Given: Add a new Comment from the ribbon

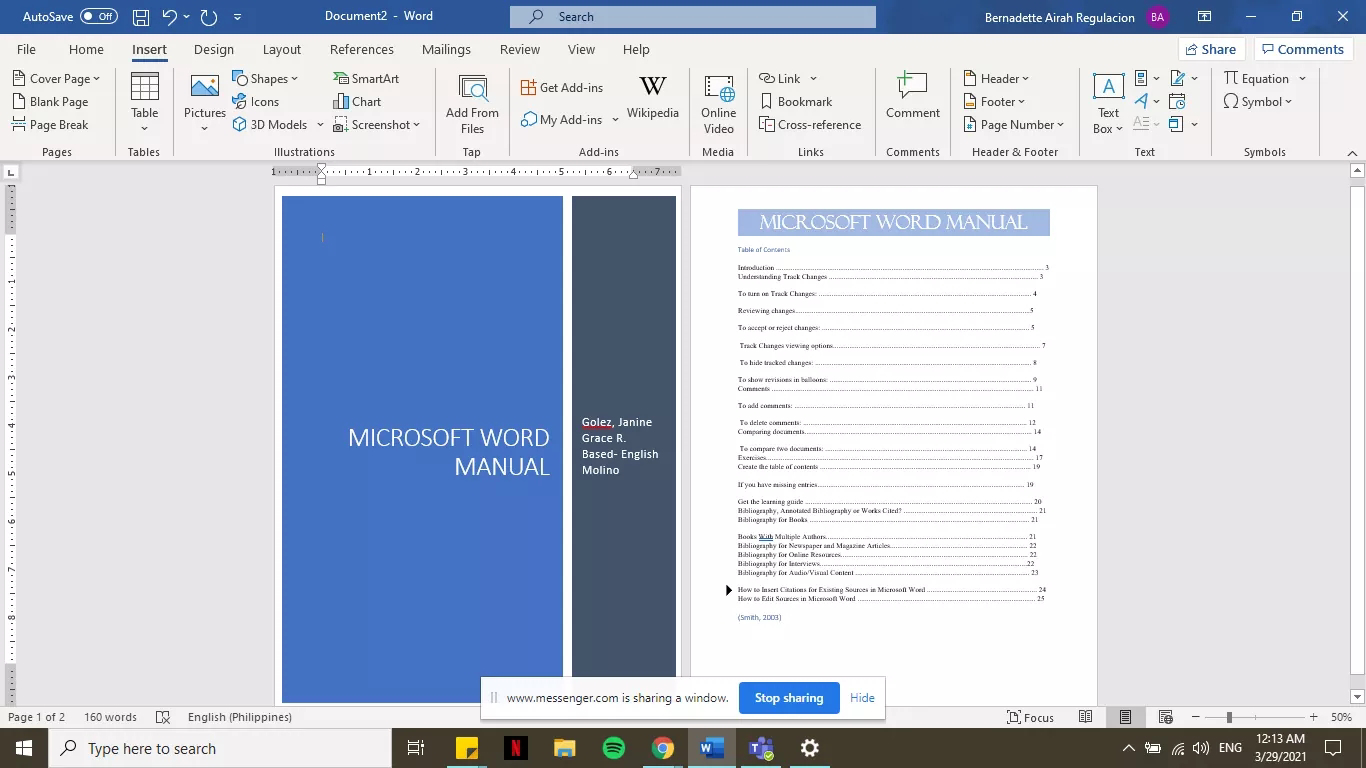Looking at the screenshot, I should [912, 96].
